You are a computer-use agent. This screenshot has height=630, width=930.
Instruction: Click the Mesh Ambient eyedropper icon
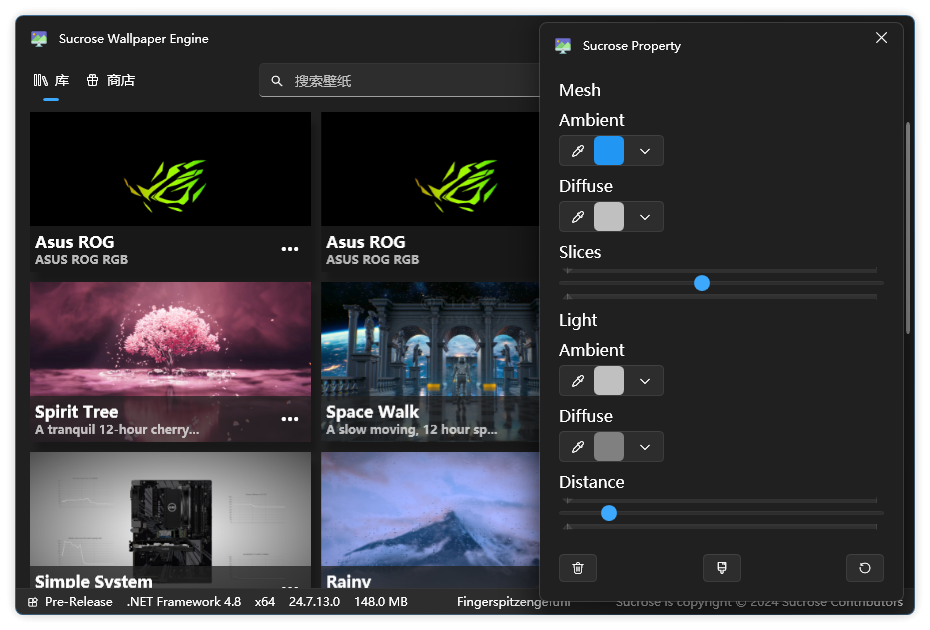pos(577,151)
